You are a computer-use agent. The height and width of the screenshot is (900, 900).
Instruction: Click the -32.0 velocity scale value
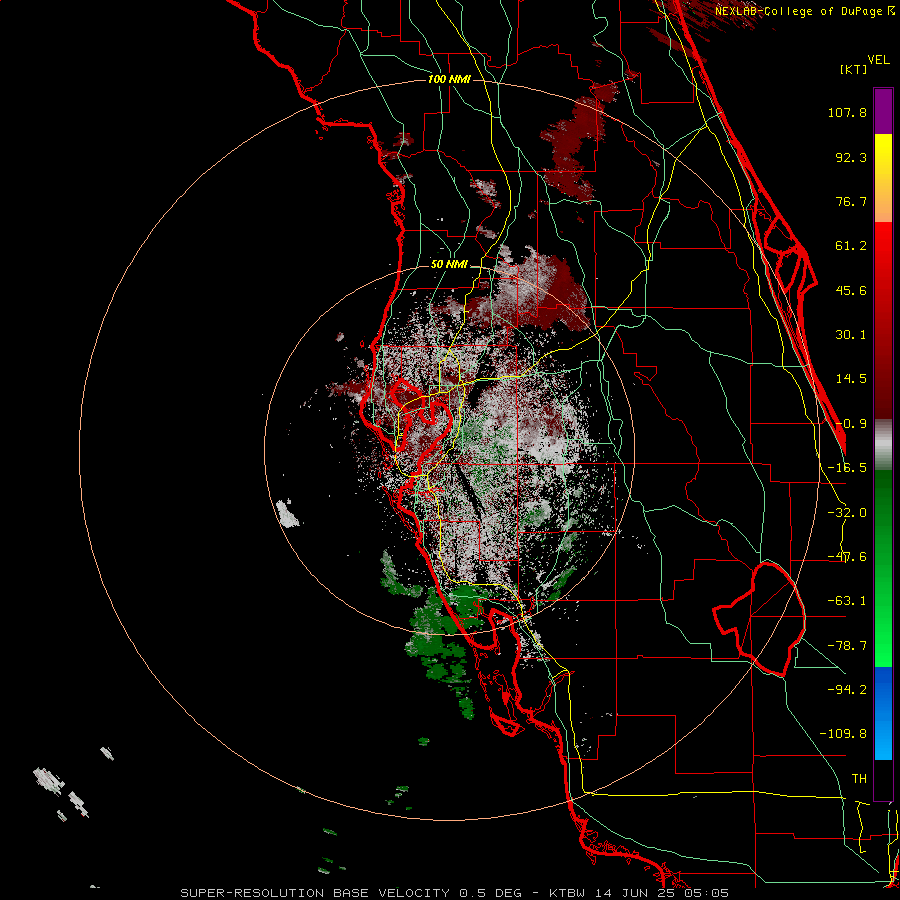[x=847, y=513]
